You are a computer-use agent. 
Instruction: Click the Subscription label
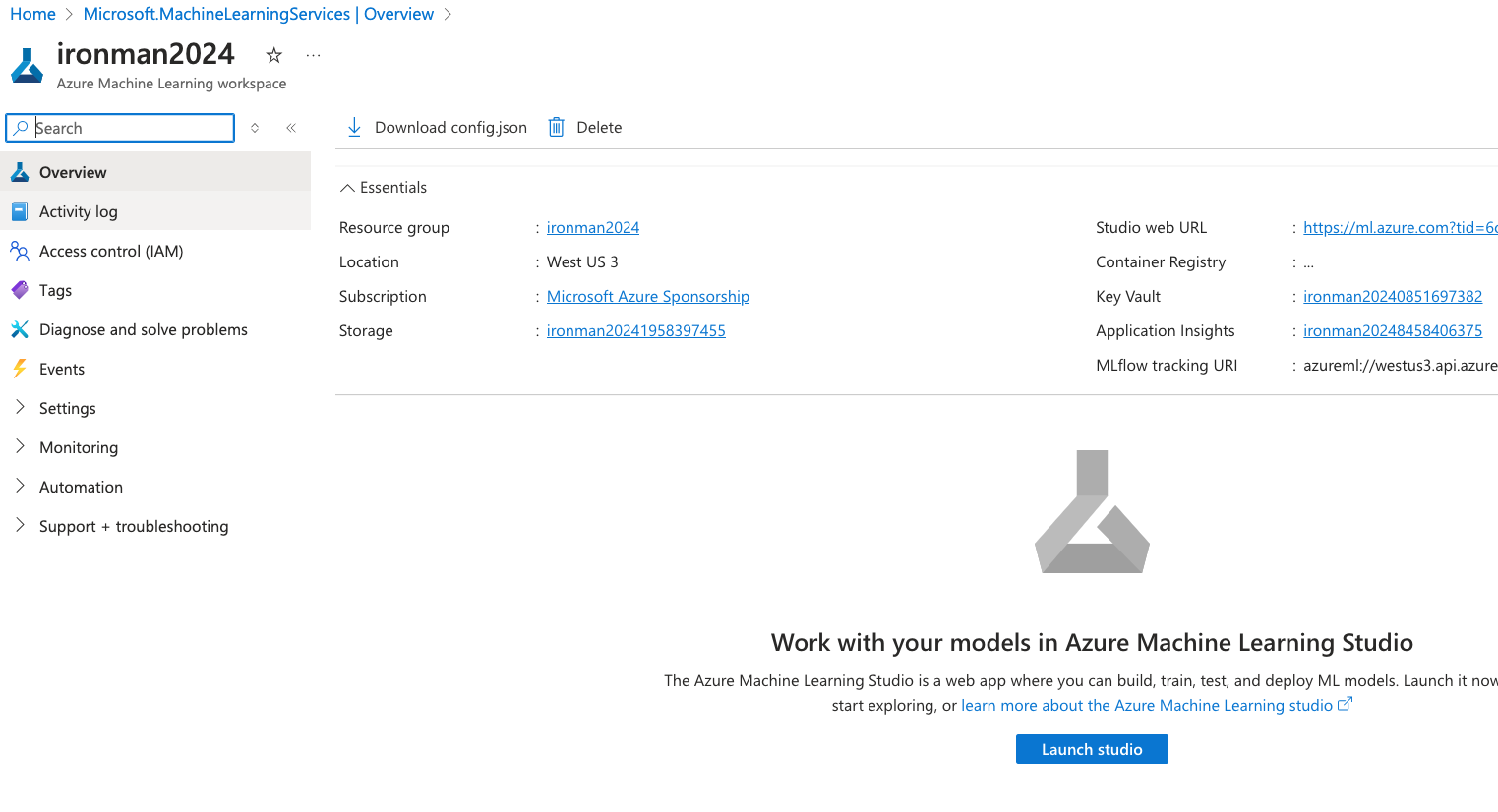pyautogui.click(x=383, y=296)
